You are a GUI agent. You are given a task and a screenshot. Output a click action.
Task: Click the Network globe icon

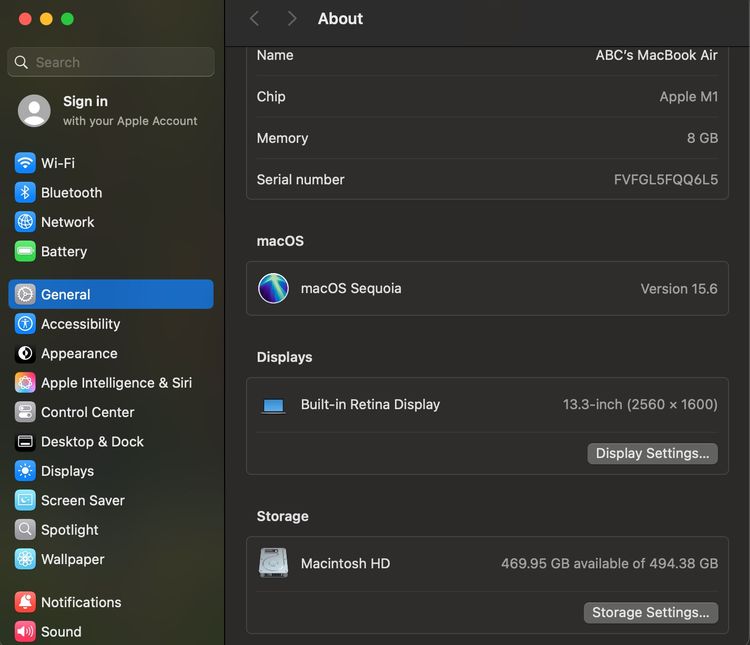coord(25,222)
